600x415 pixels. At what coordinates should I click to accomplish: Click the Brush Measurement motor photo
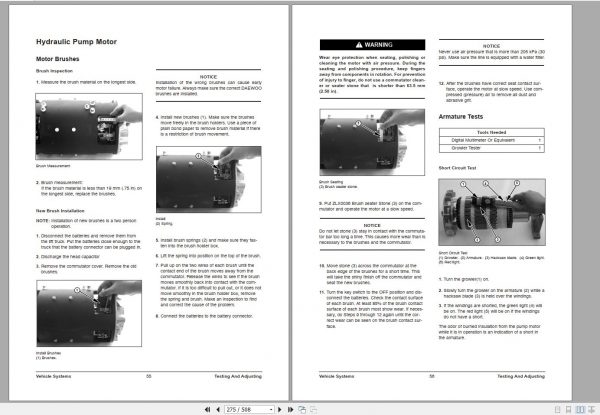point(89,126)
